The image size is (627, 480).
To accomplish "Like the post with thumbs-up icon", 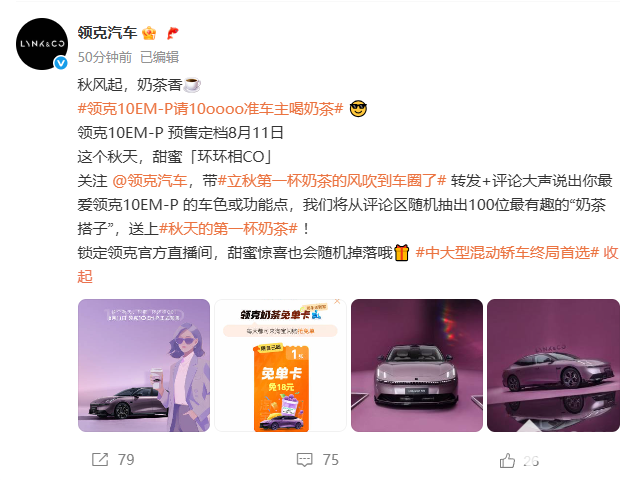I will [x=507, y=460].
